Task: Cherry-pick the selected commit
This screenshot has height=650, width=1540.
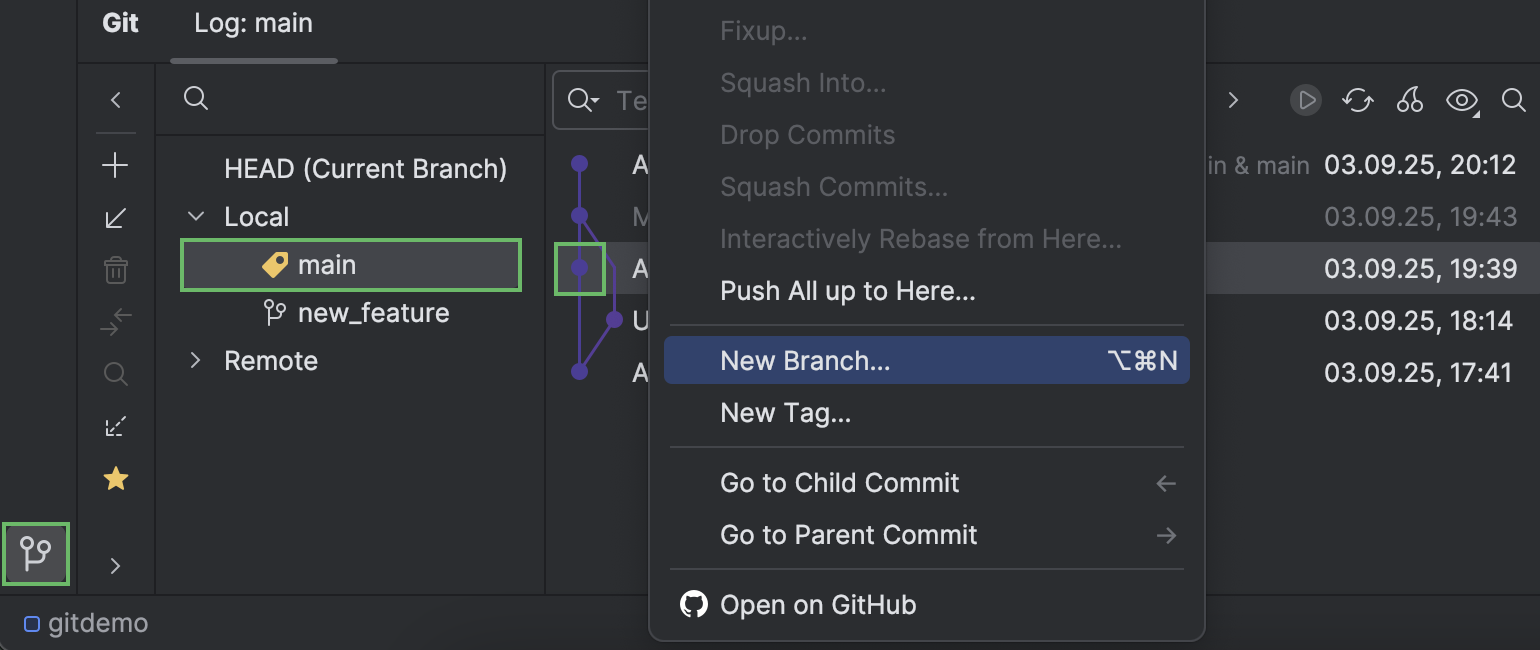Action: (x=1409, y=100)
